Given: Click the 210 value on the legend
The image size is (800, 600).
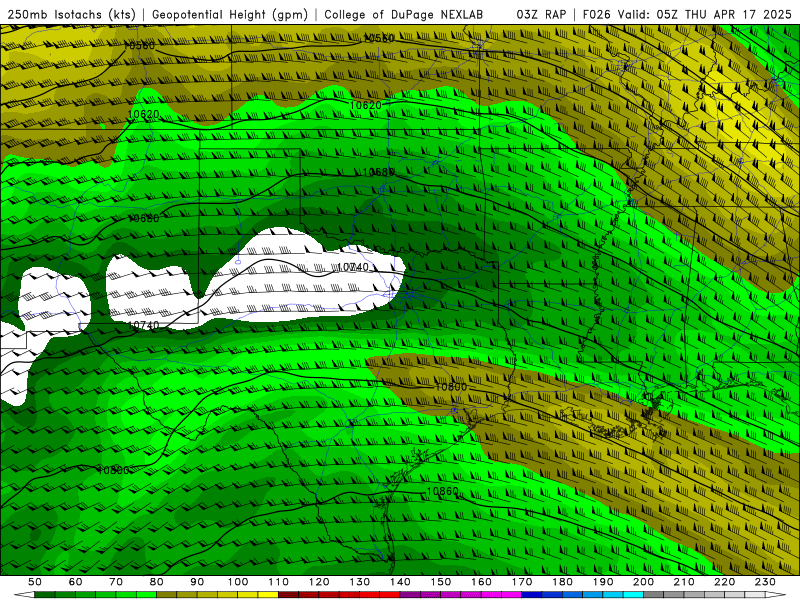Looking at the screenshot, I should pos(684,582).
